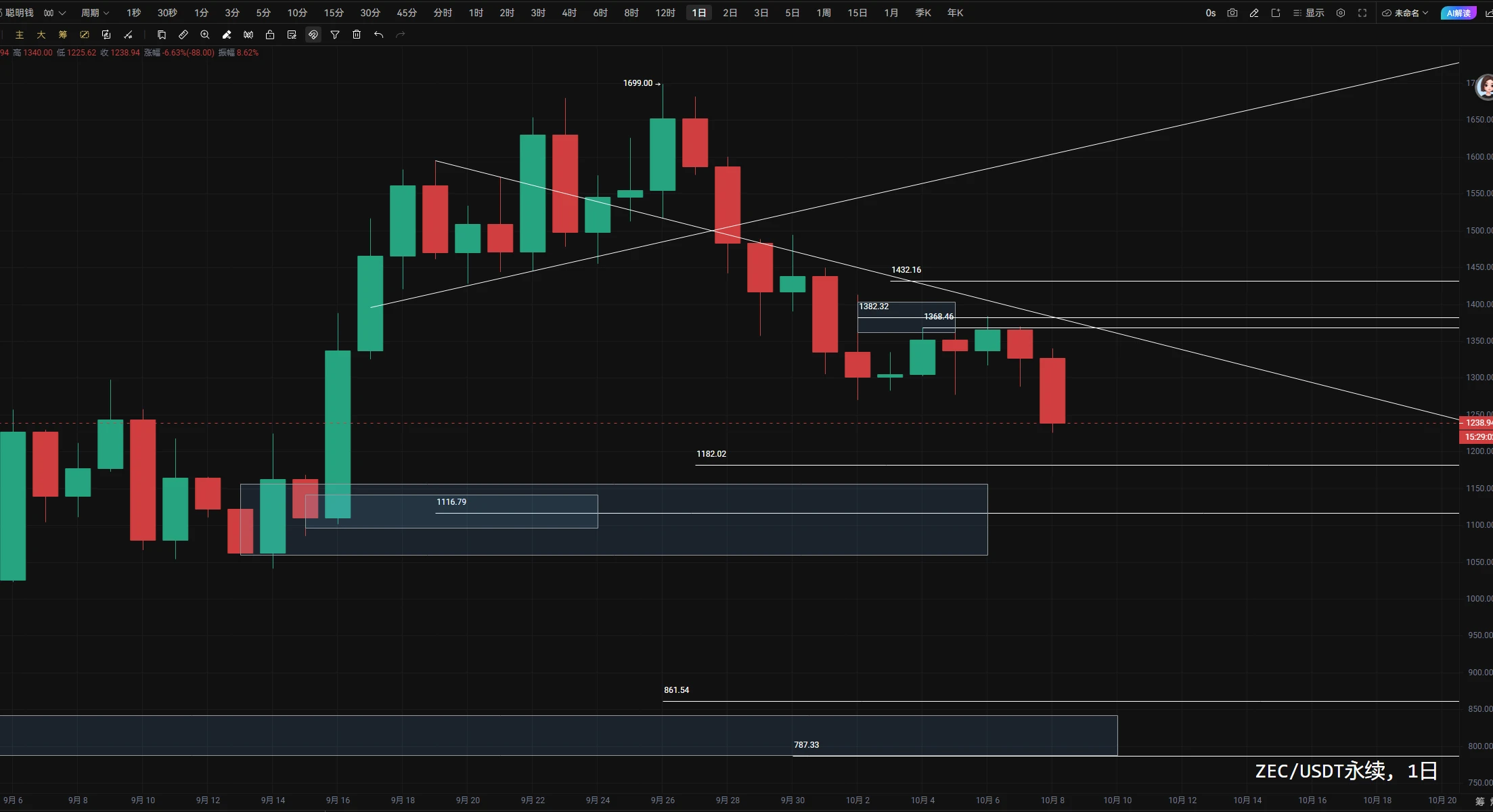Take a chart screenshot with camera icon

tap(1232, 13)
